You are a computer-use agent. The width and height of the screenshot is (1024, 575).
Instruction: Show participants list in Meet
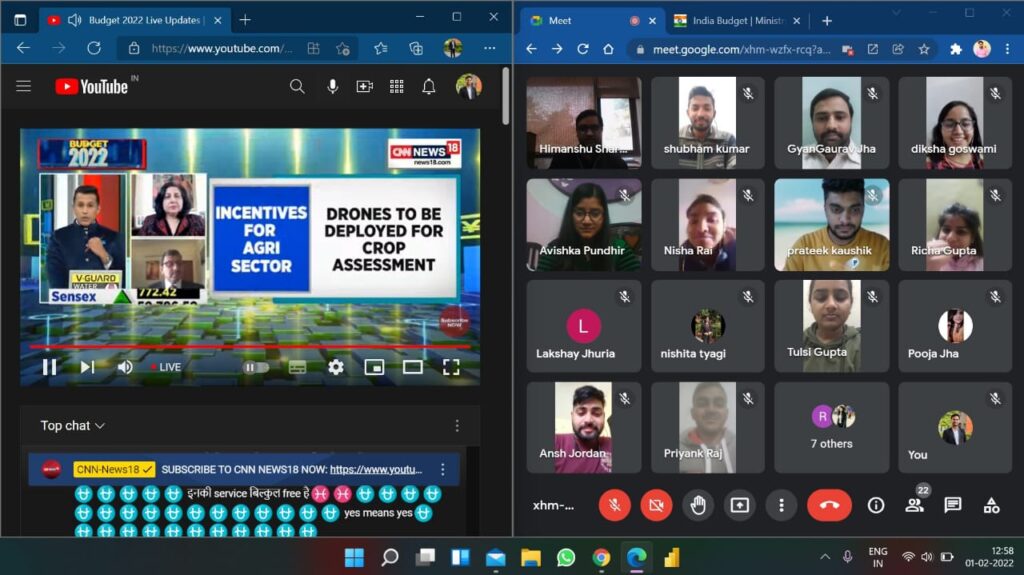[x=914, y=505]
